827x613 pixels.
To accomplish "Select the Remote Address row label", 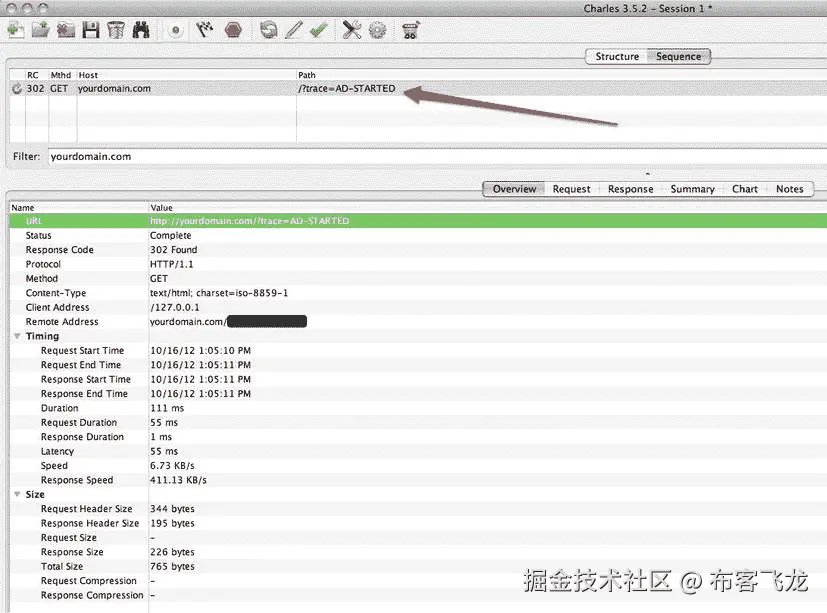I will [62, 321].
